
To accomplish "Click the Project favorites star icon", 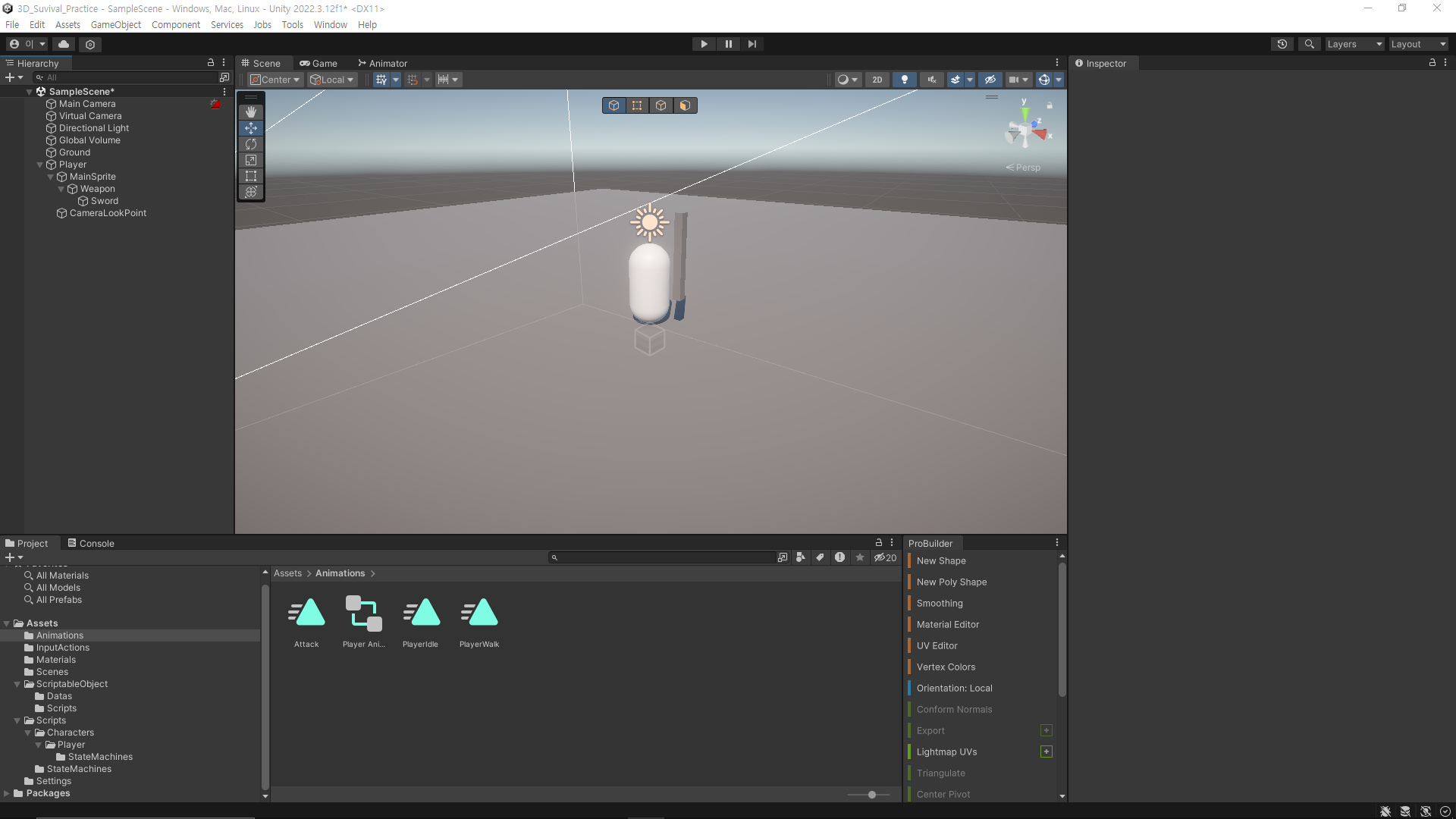I will tap(860, 557).
